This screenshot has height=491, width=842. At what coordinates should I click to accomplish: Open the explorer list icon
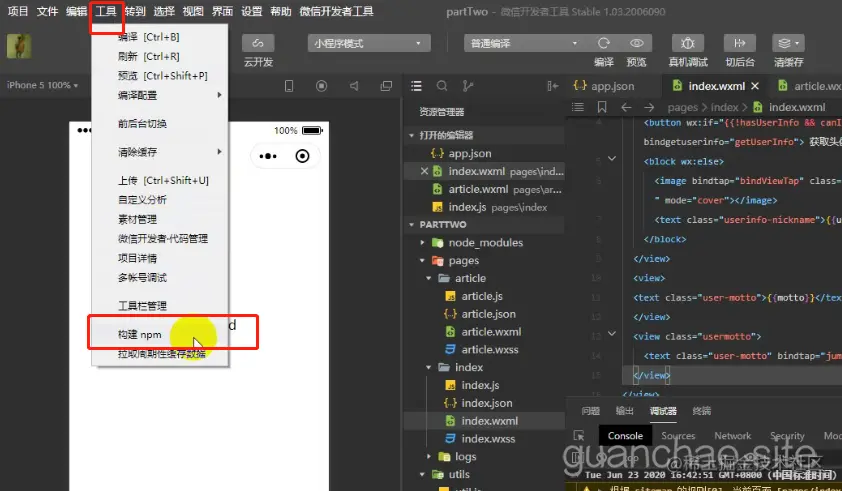coord(416,86)
